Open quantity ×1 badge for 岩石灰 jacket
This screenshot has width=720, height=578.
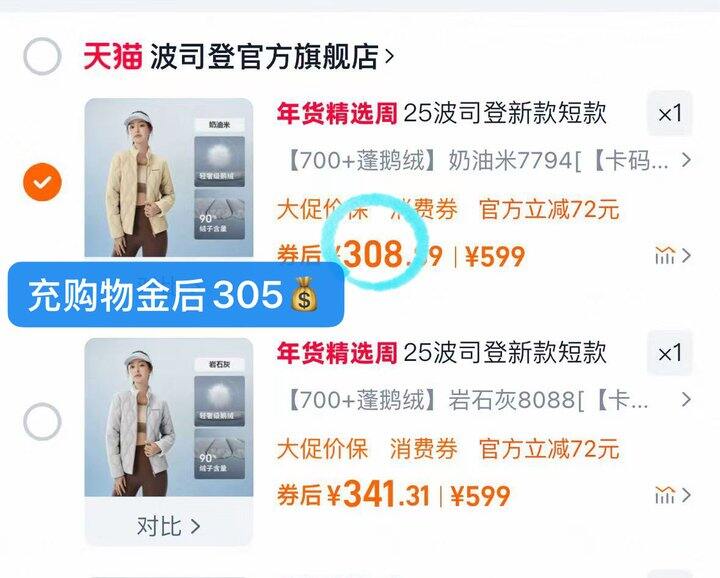pyautogui.click(x=669, y=353)
